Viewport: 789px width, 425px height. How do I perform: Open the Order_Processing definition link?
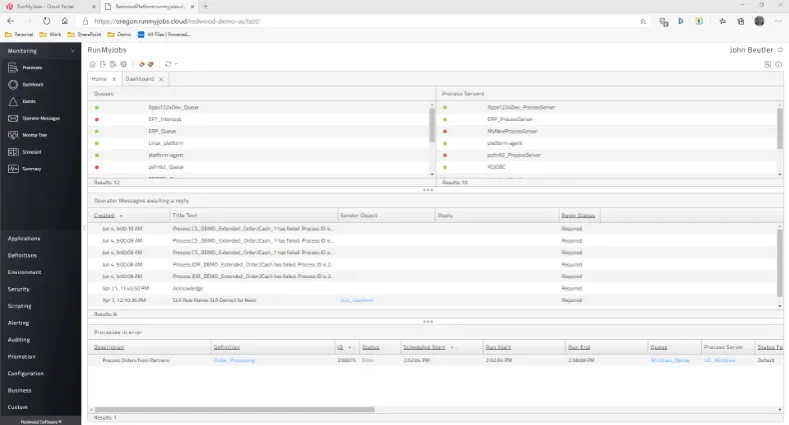tap(234, 360)
